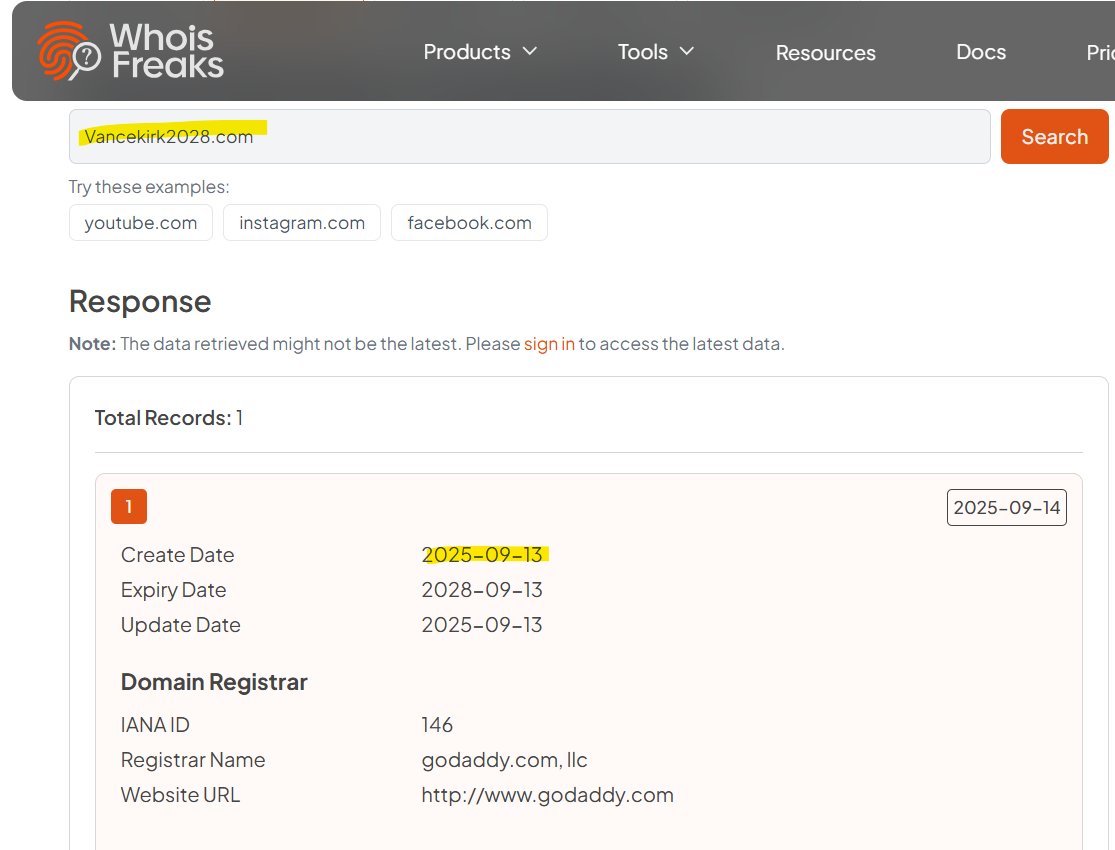Open the Docs page
The height and width of the screenshot is (850, 1115).
pos(981,52)
